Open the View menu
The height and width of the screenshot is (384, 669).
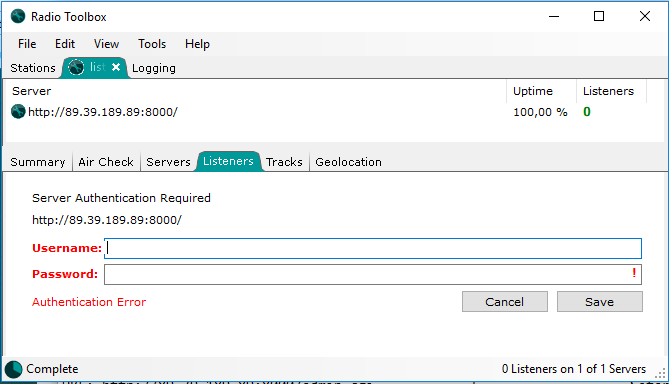click(x=106, y=44)
